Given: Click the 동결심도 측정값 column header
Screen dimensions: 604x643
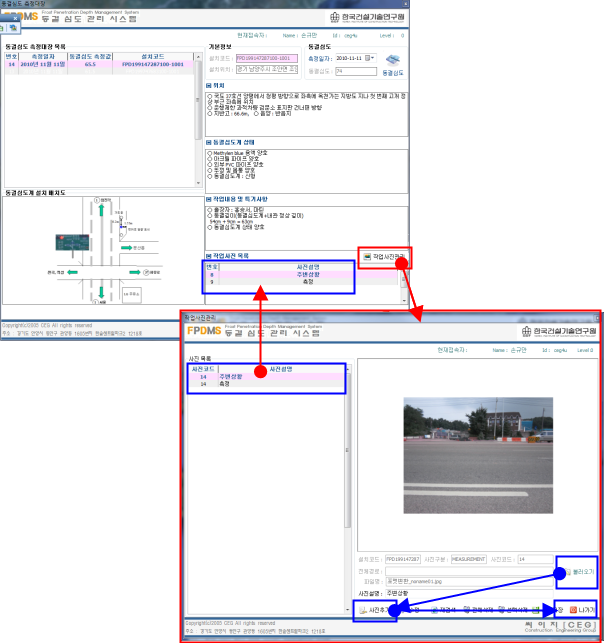Looking at the screenshot, I should [90, 57].
